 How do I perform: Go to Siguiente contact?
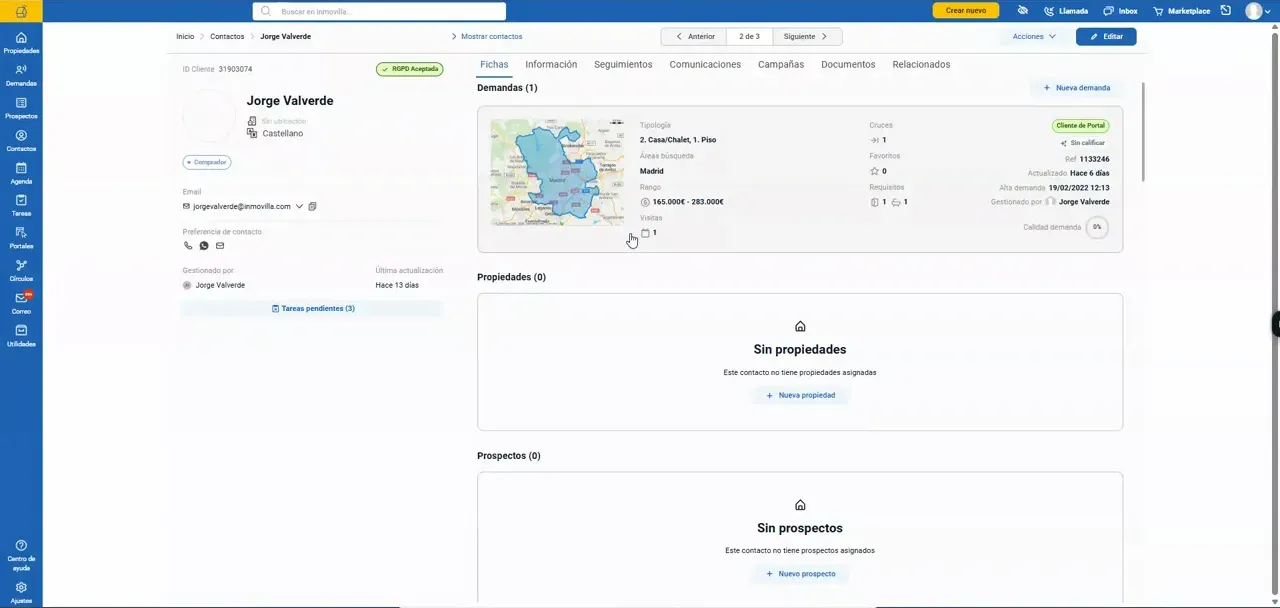click(807, 36)
